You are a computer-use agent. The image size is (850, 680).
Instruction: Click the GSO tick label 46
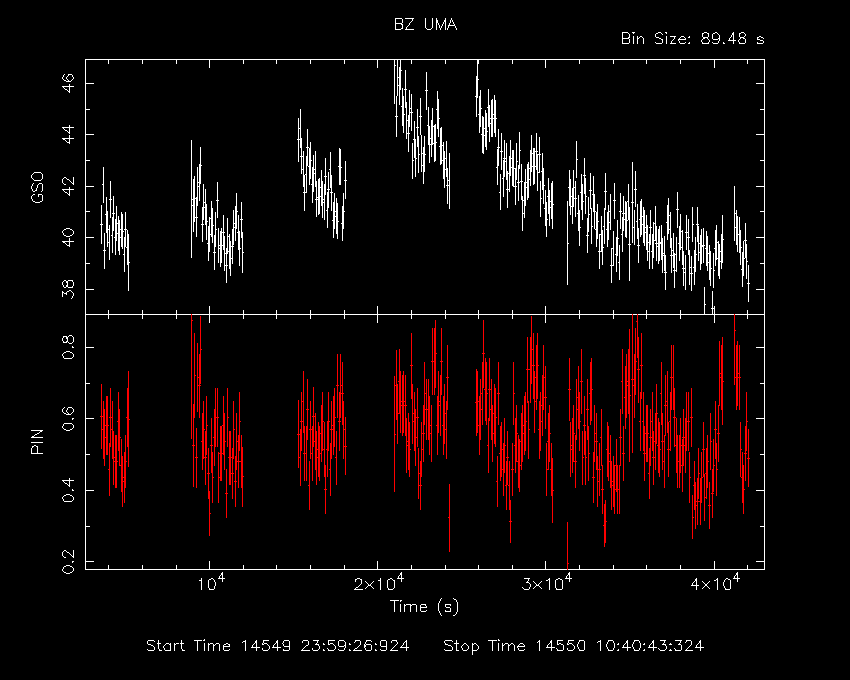click(68, 84)
